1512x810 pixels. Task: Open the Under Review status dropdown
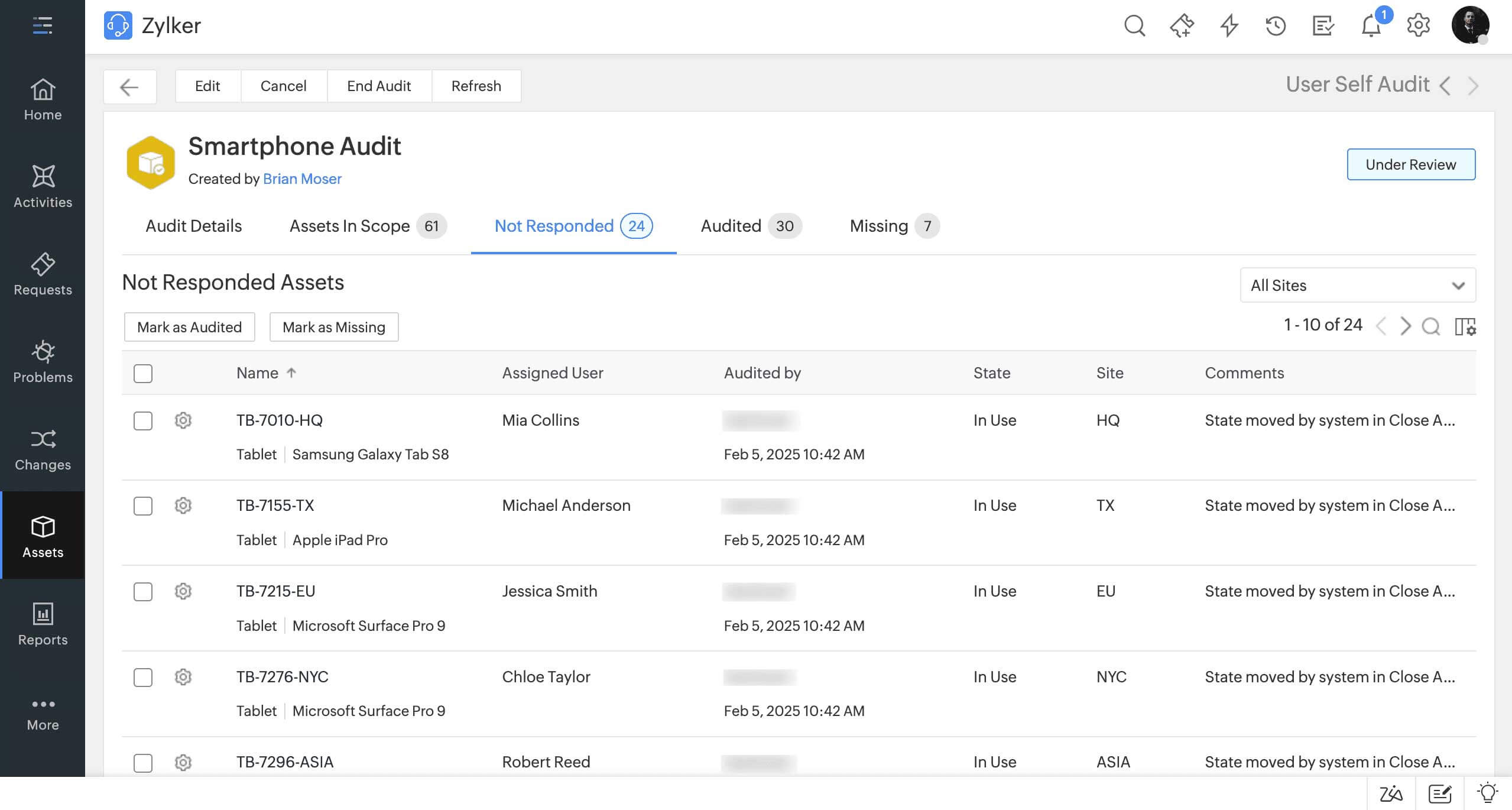pyautogui.click(x=1410, y=164)
